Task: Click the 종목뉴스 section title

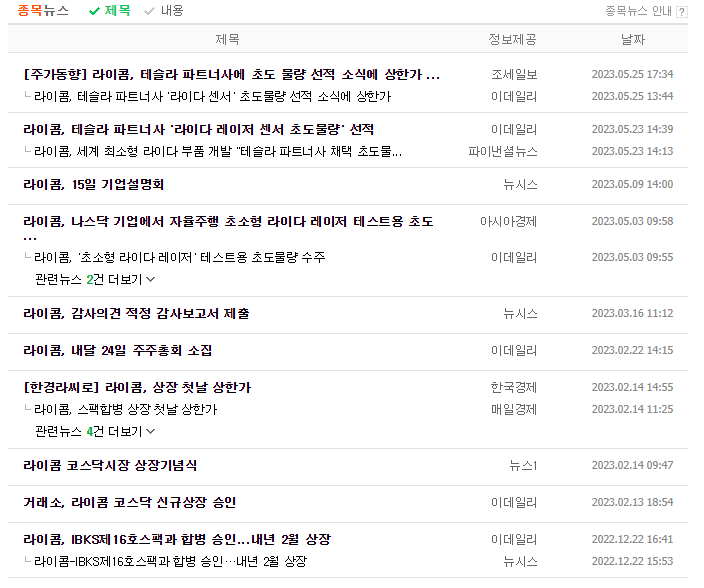Action: (43, 11)
